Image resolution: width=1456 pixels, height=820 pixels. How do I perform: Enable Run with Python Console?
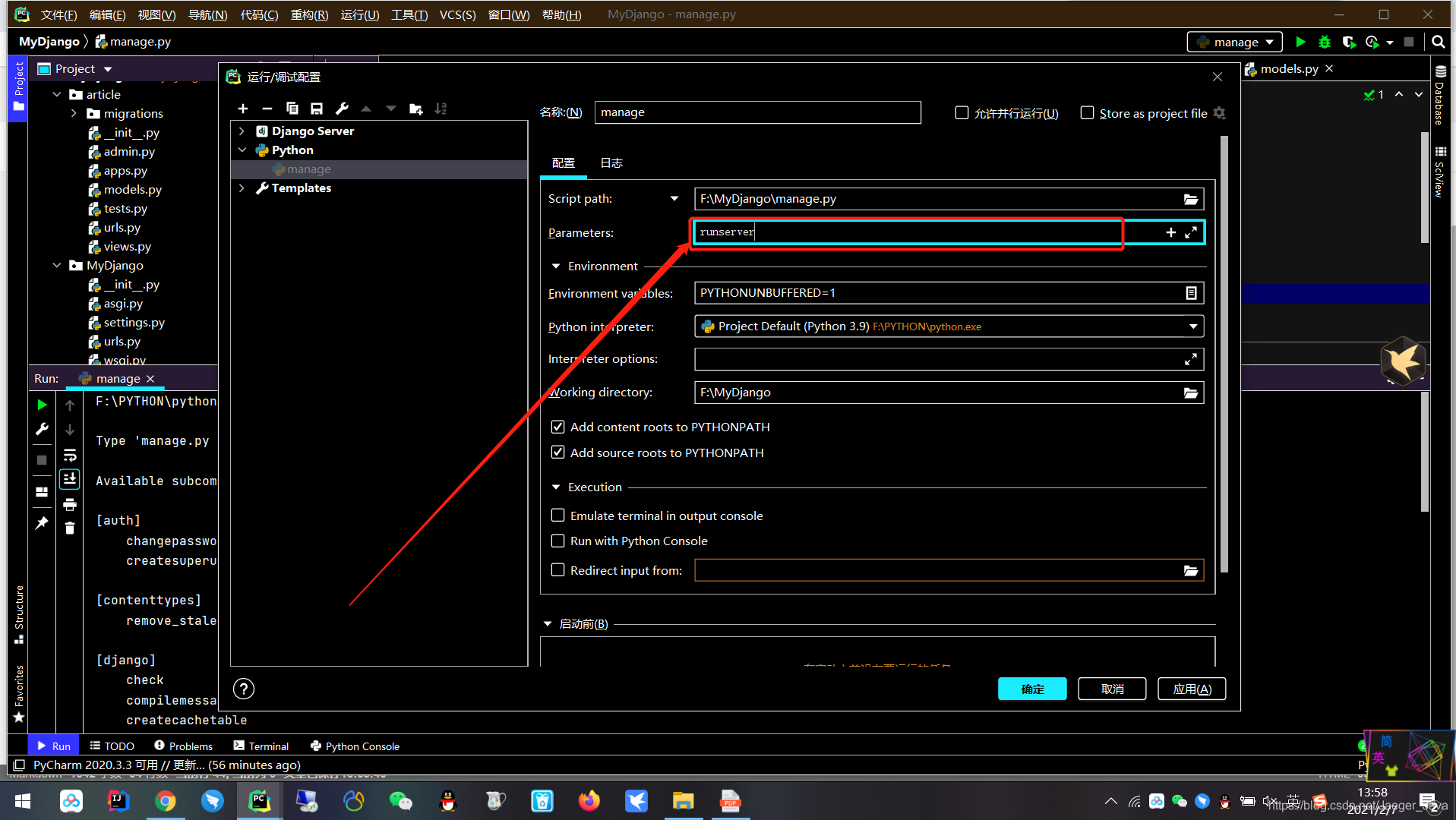(x=557, y=541)
